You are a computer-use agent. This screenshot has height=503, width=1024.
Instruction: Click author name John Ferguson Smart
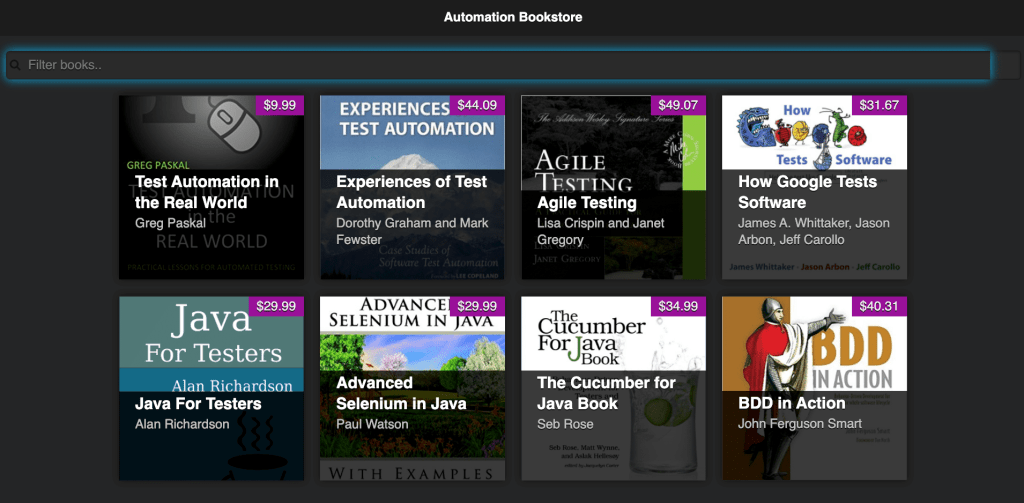coord(800,425)
